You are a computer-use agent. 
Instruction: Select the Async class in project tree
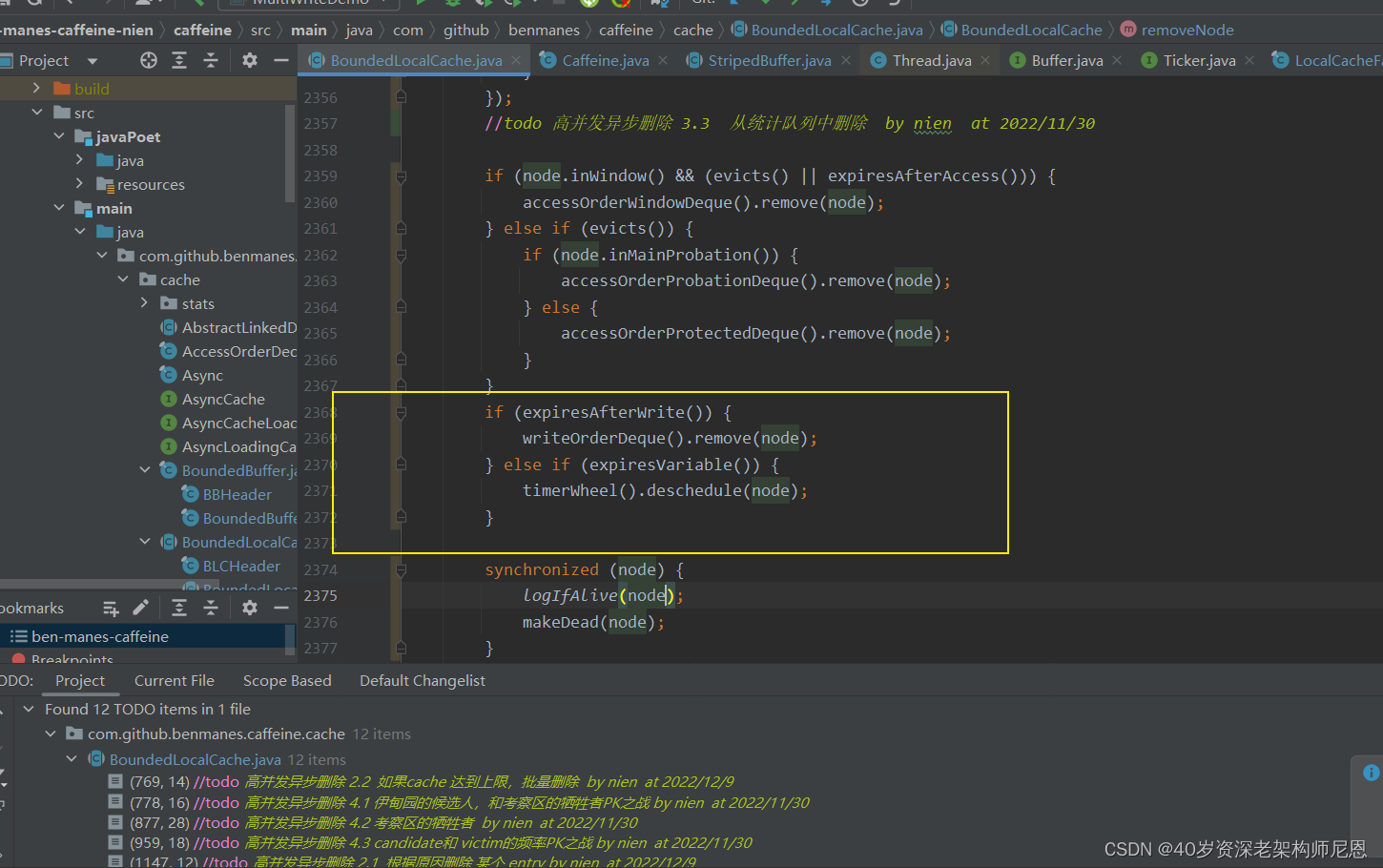point(202,375)
